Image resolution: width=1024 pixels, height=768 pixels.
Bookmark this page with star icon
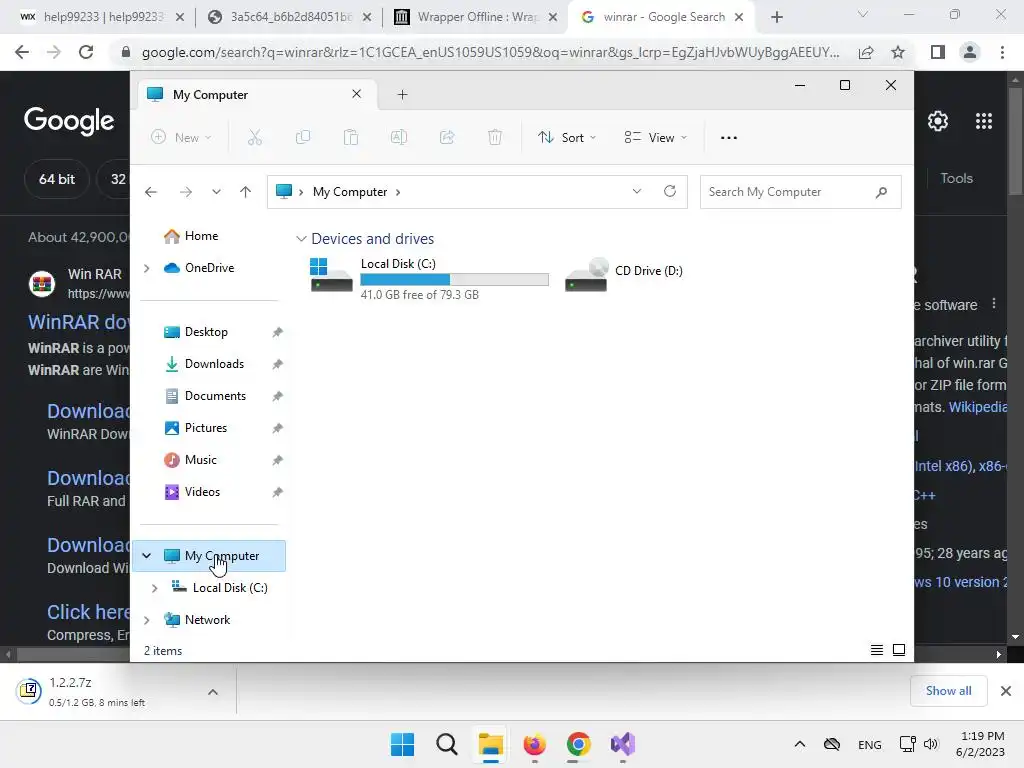898,52
